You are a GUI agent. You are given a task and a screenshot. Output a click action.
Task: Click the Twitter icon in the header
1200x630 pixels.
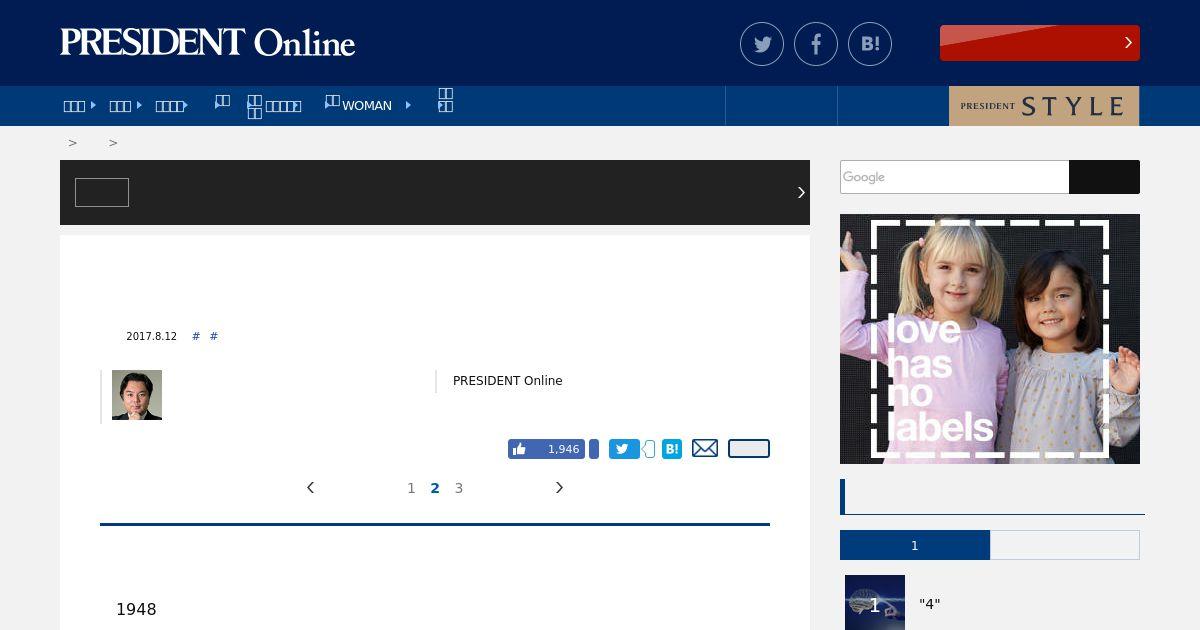(762, 44)
